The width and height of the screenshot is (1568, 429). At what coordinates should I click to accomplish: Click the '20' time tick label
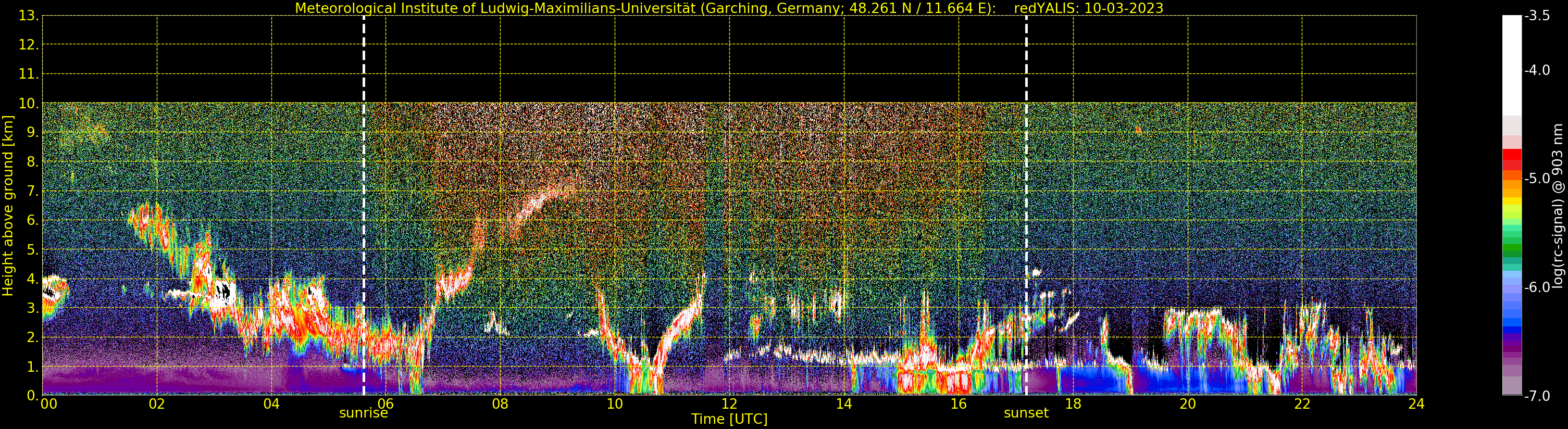coord(1188,404)
